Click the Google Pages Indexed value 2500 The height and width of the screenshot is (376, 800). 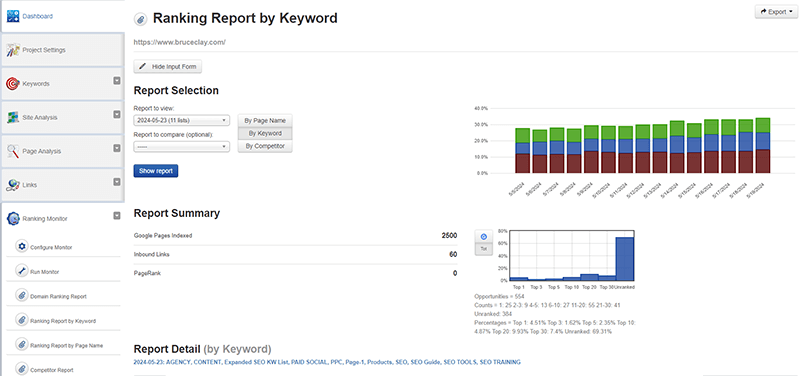pos(449,236)
